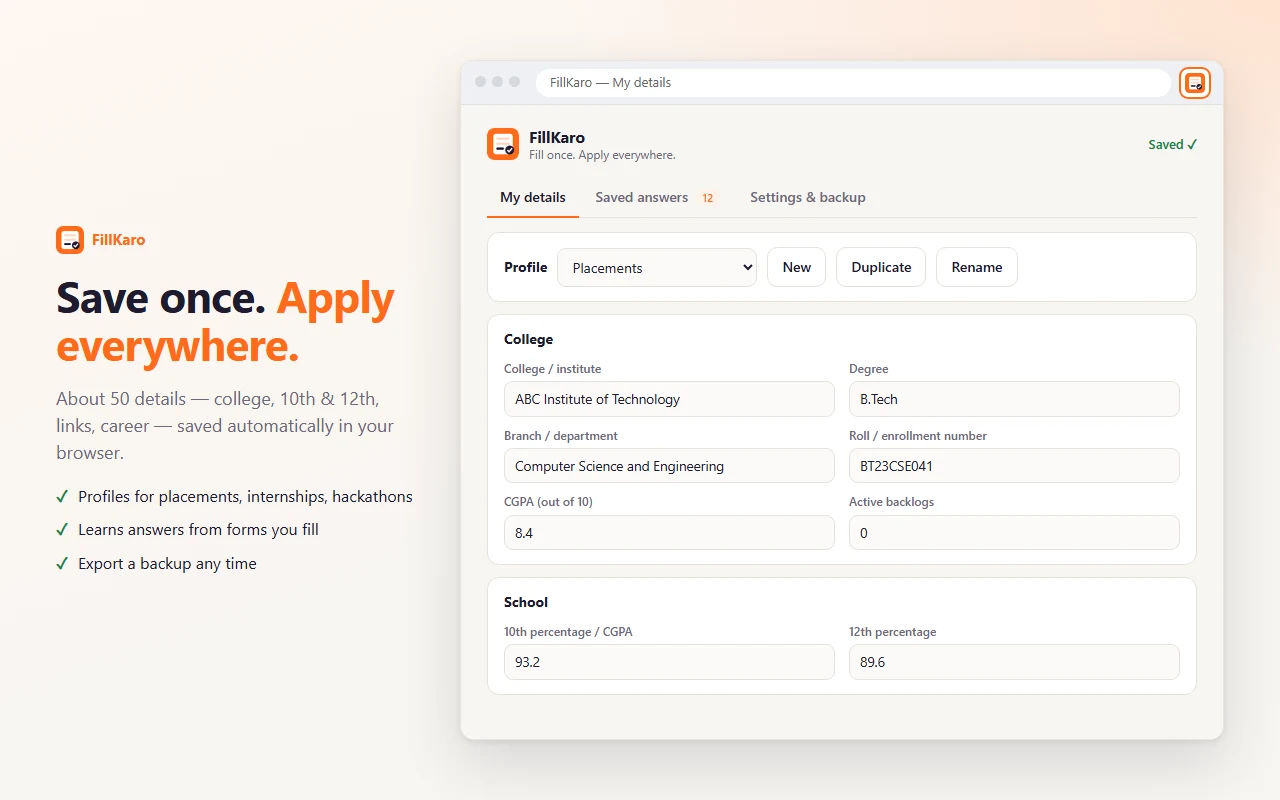Click the Branch / department input field
1280x800 pixels.
point(669,466)
